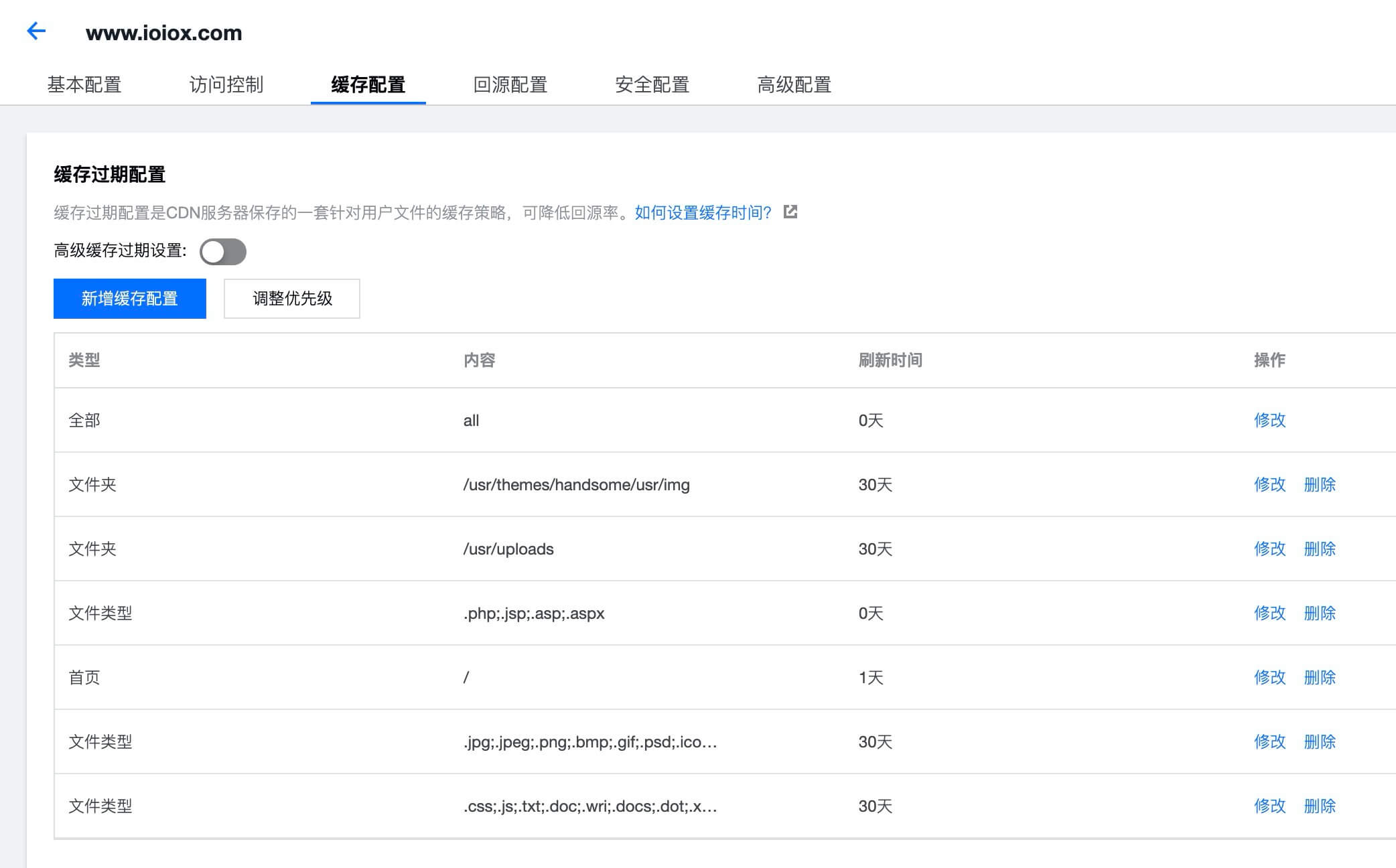Click the back arrow icon
1396x868 pixels.
coord(36,31)
